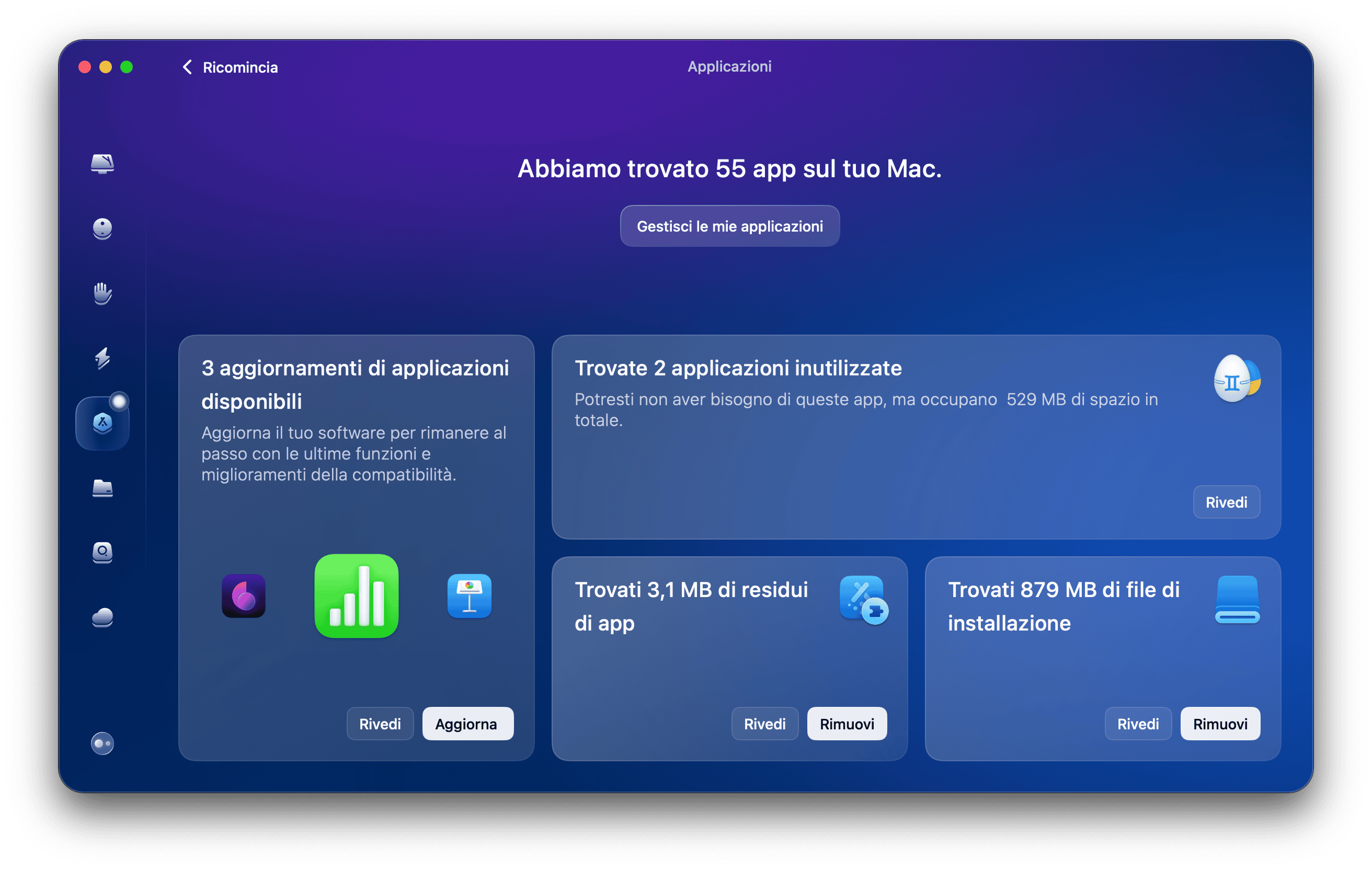This screenshot has height=870, width=1372.
Task: Click the notification badge on Applications sidebar icon
Action: (x=119, y=400)
